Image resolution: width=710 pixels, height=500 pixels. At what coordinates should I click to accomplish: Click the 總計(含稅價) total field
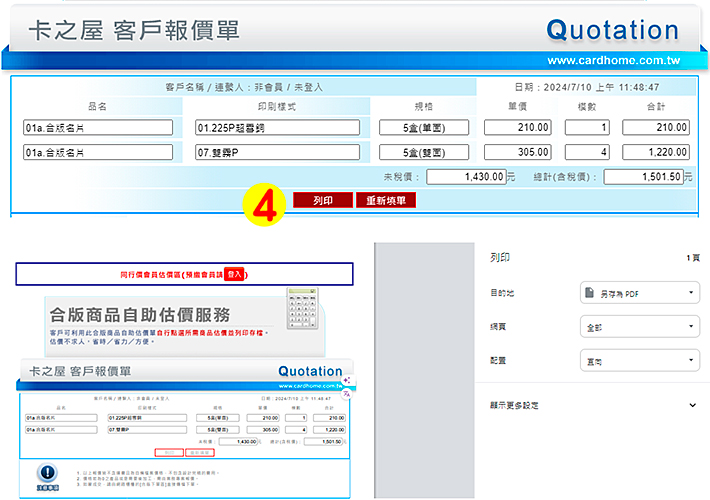tap(647, 177)
